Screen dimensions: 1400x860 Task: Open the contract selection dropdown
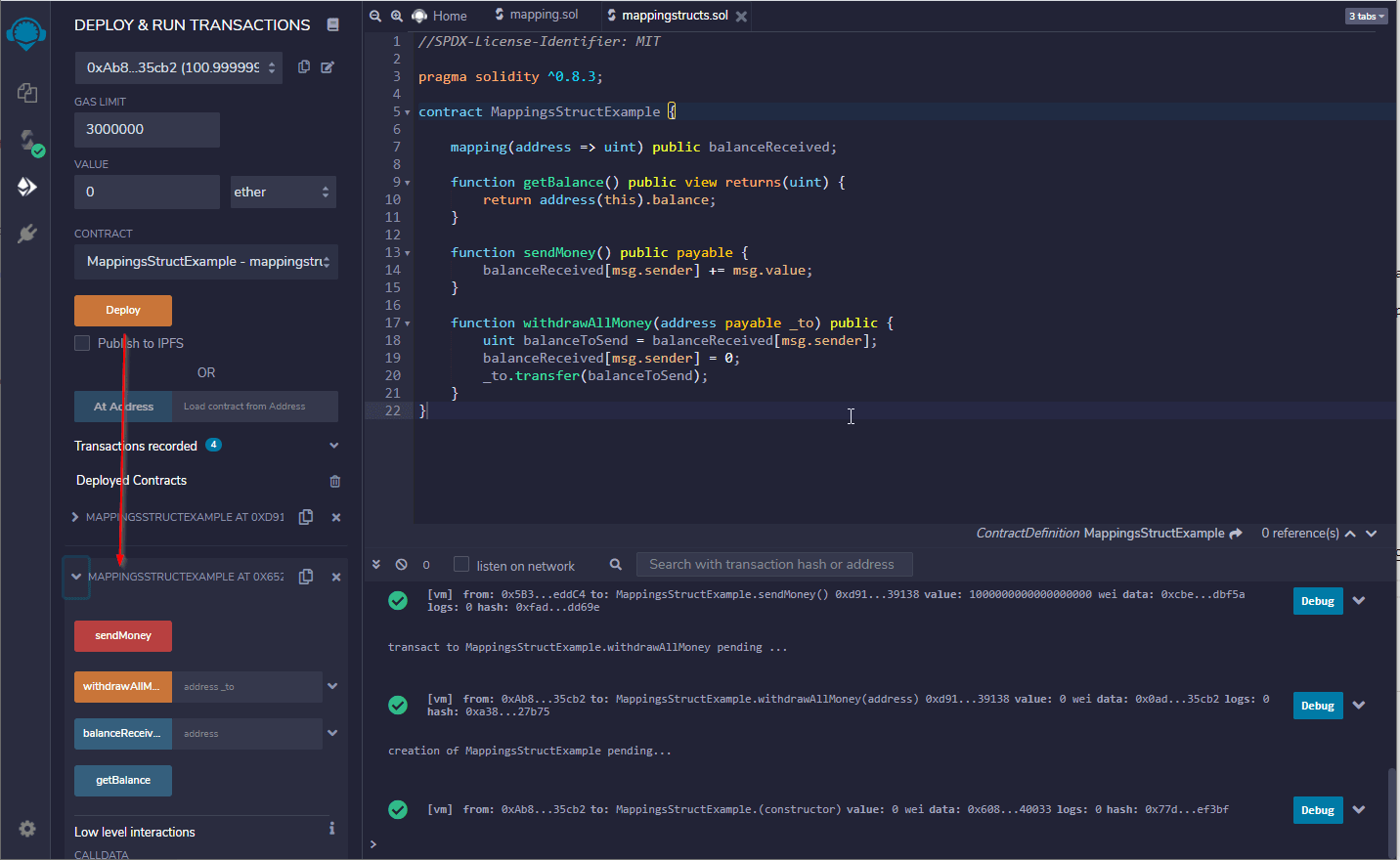point(206,261)
